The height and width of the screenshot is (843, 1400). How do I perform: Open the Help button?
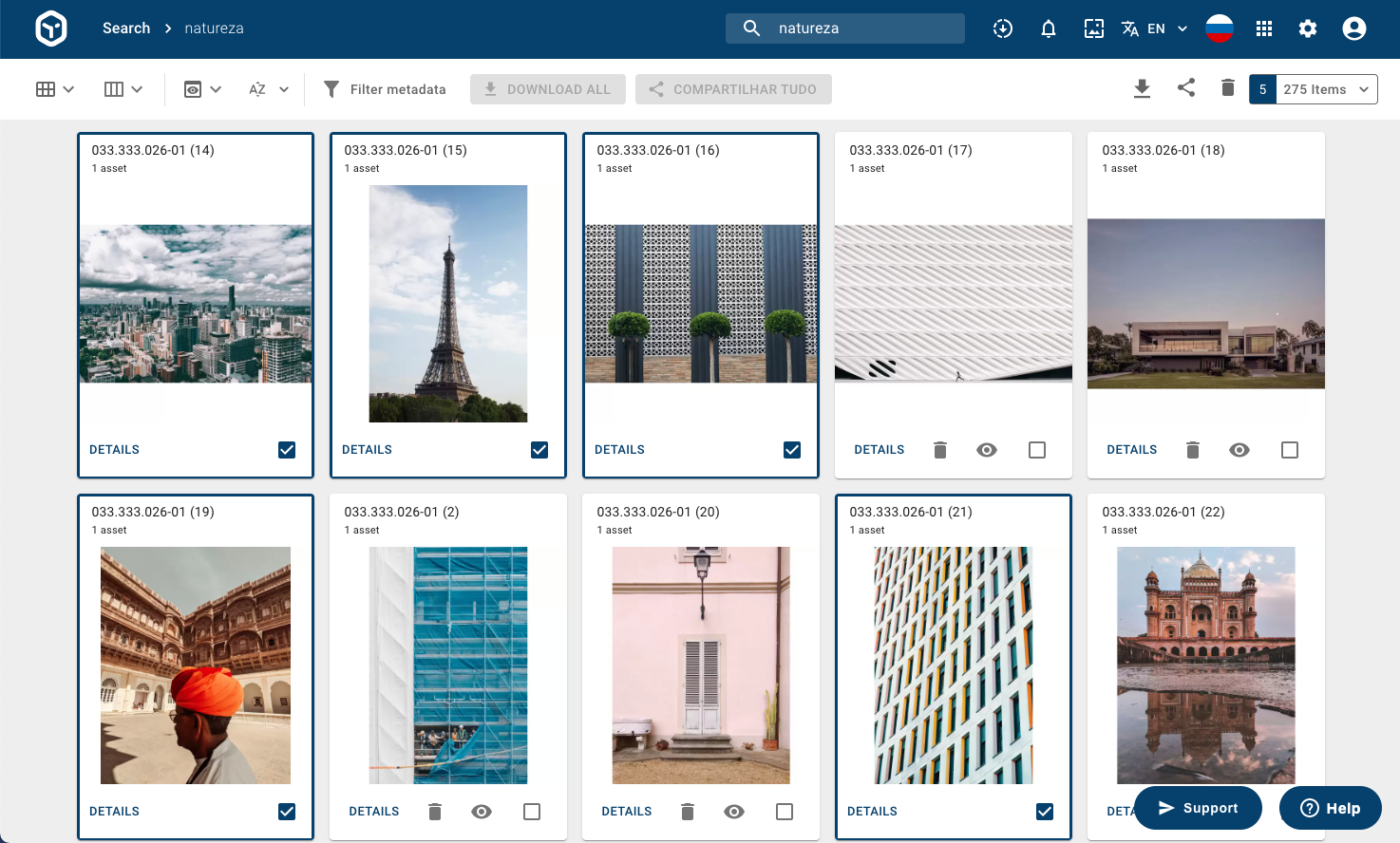pos(1331,808)
